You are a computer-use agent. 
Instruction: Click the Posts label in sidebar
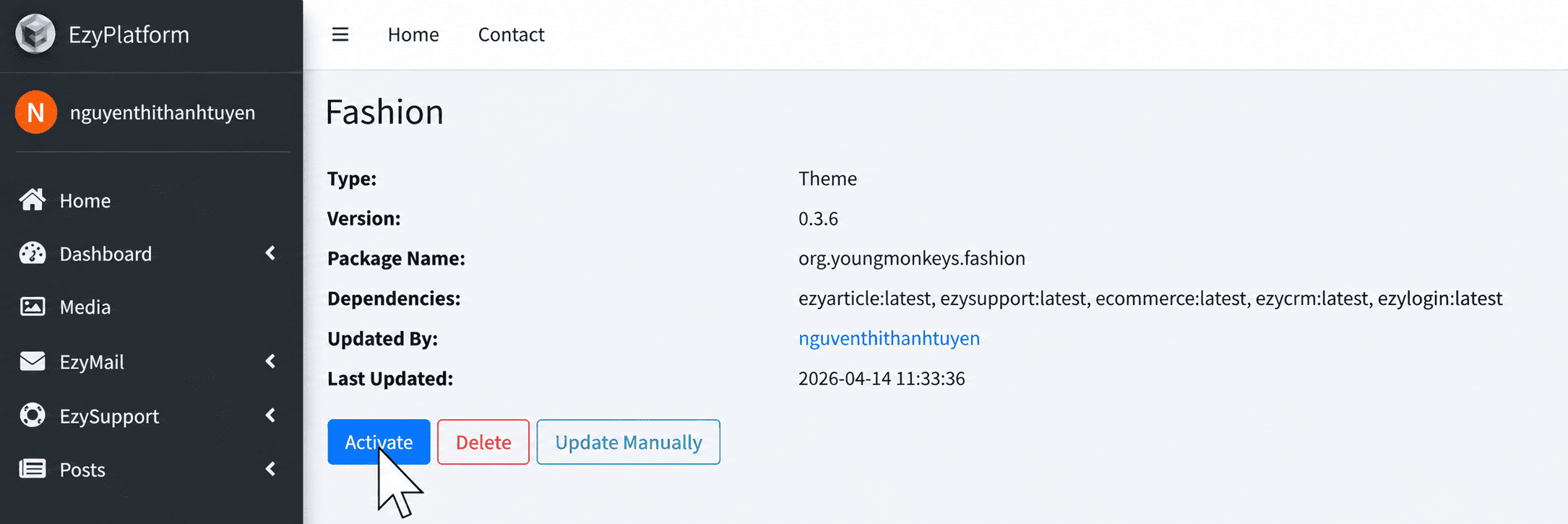(82, 470)
